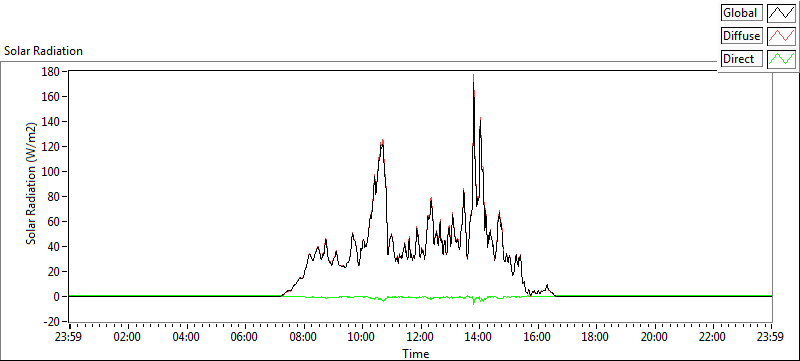Select the starting 23:59 time label
This screenshot has width=800, height=361.
[69, 337]
